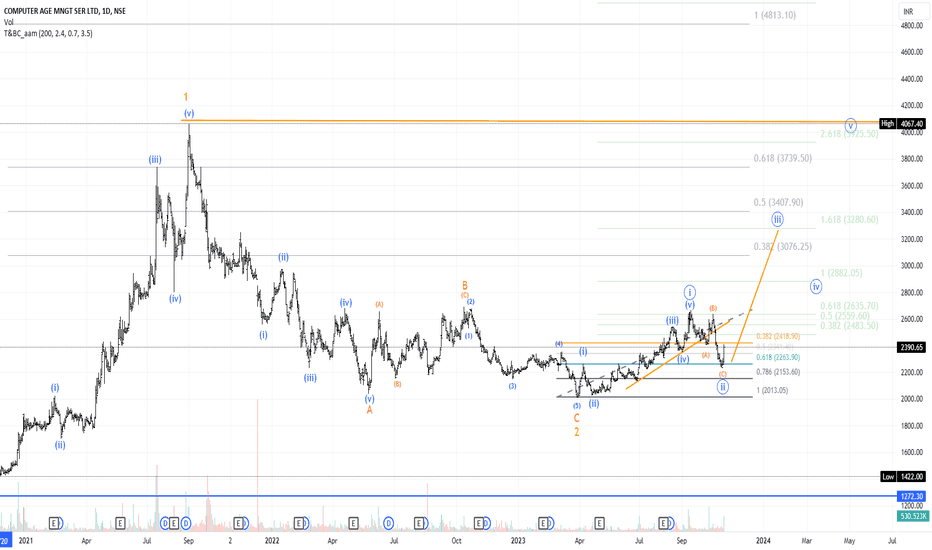
Task: Click the dividend D marker above the Sep 2021 label
Action: (x=185, y=523)
